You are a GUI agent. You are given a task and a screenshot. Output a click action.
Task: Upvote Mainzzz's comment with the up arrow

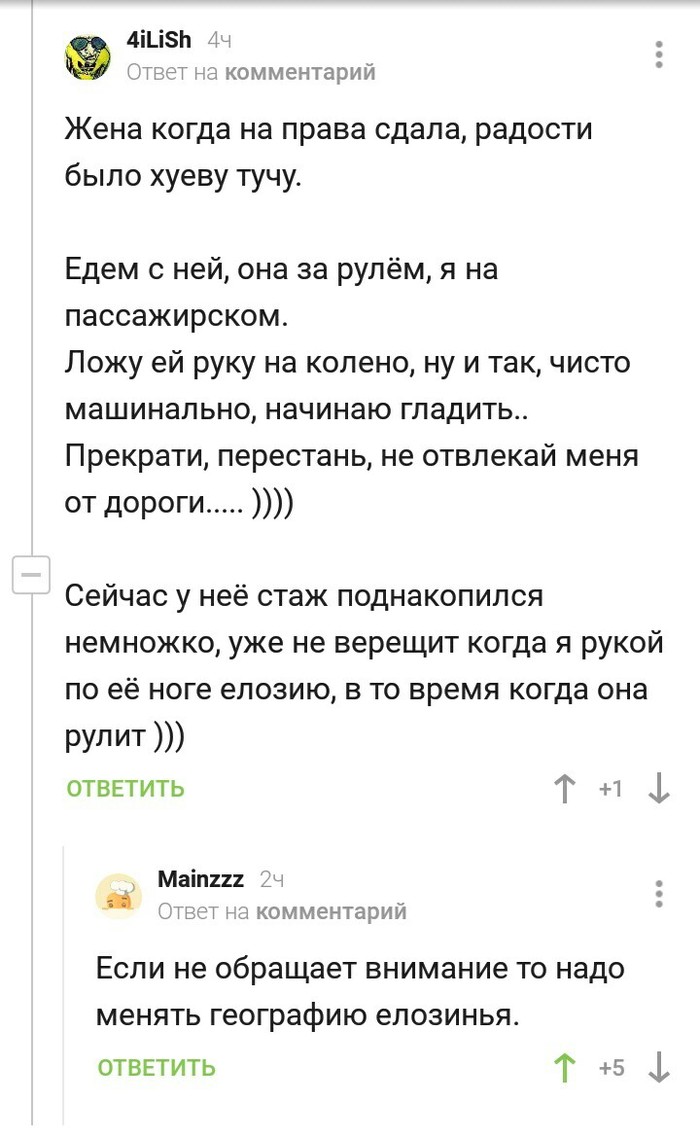[565, 1068]
